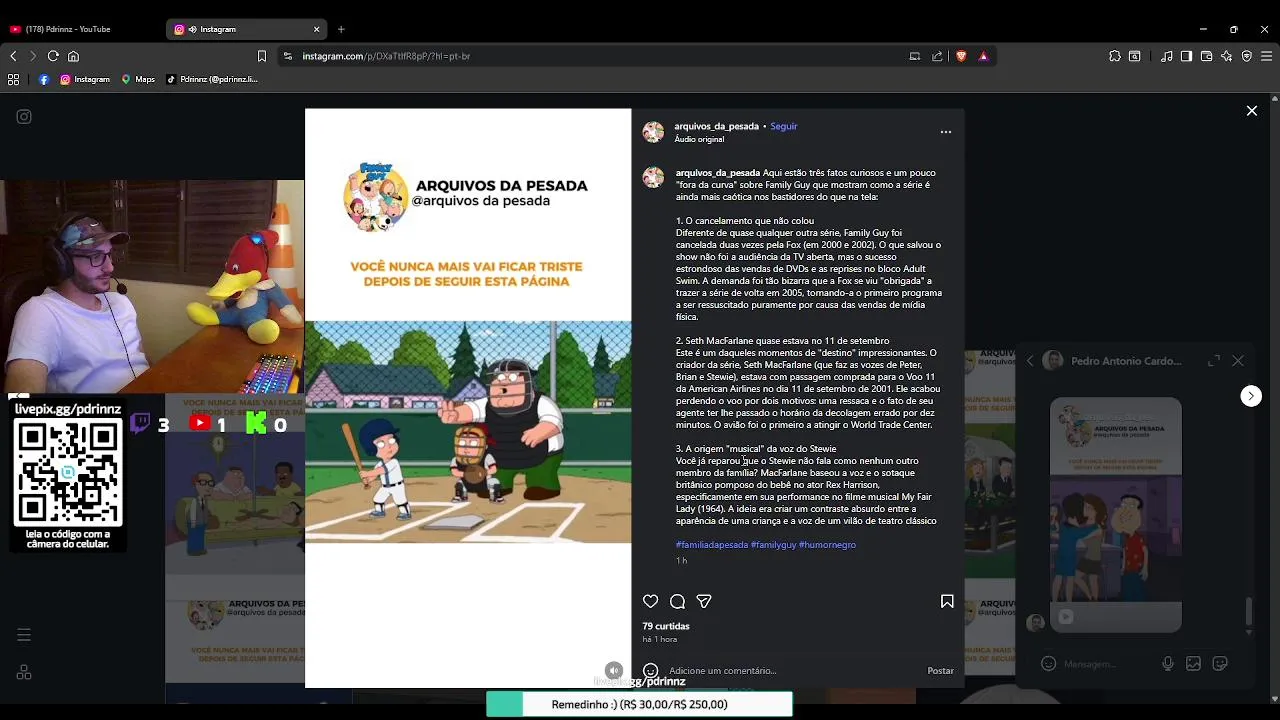Share the page from the address bar icon
The width and height of the screenshot is (1280, 720).
[x=937, y=56]
